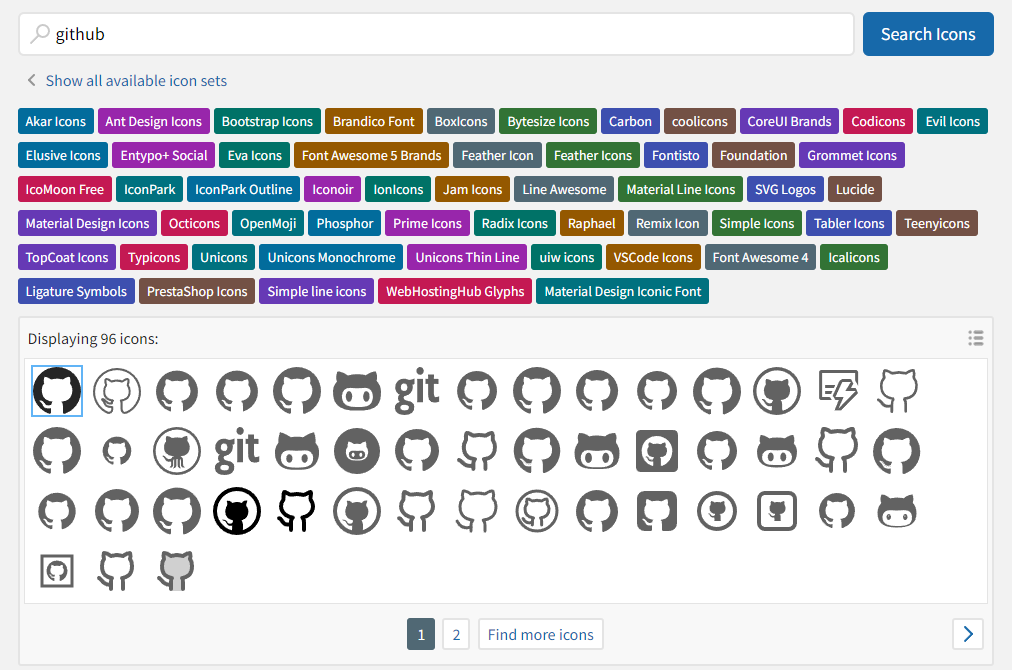Filter by Bootstrap Icons set
The image size is (1012, 670).
tap(267, 121)
